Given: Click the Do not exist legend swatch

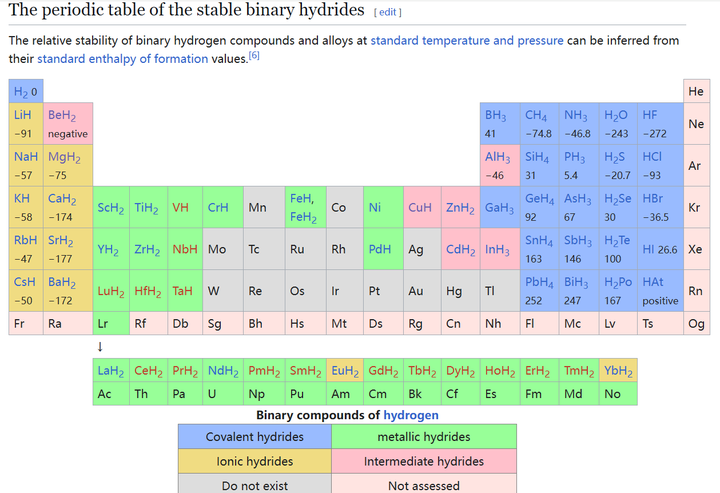Looking at the screenshot, I should 254,484.
